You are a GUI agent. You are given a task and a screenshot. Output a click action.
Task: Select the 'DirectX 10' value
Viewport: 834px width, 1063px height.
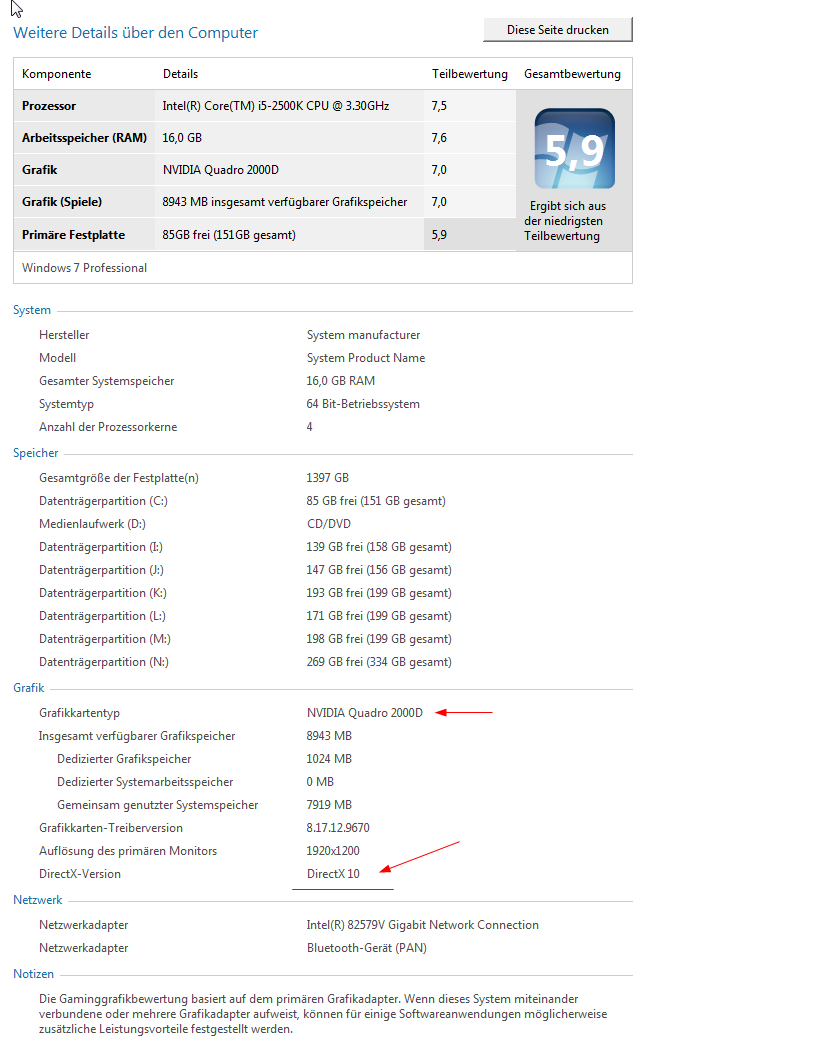tap(333, 875)
